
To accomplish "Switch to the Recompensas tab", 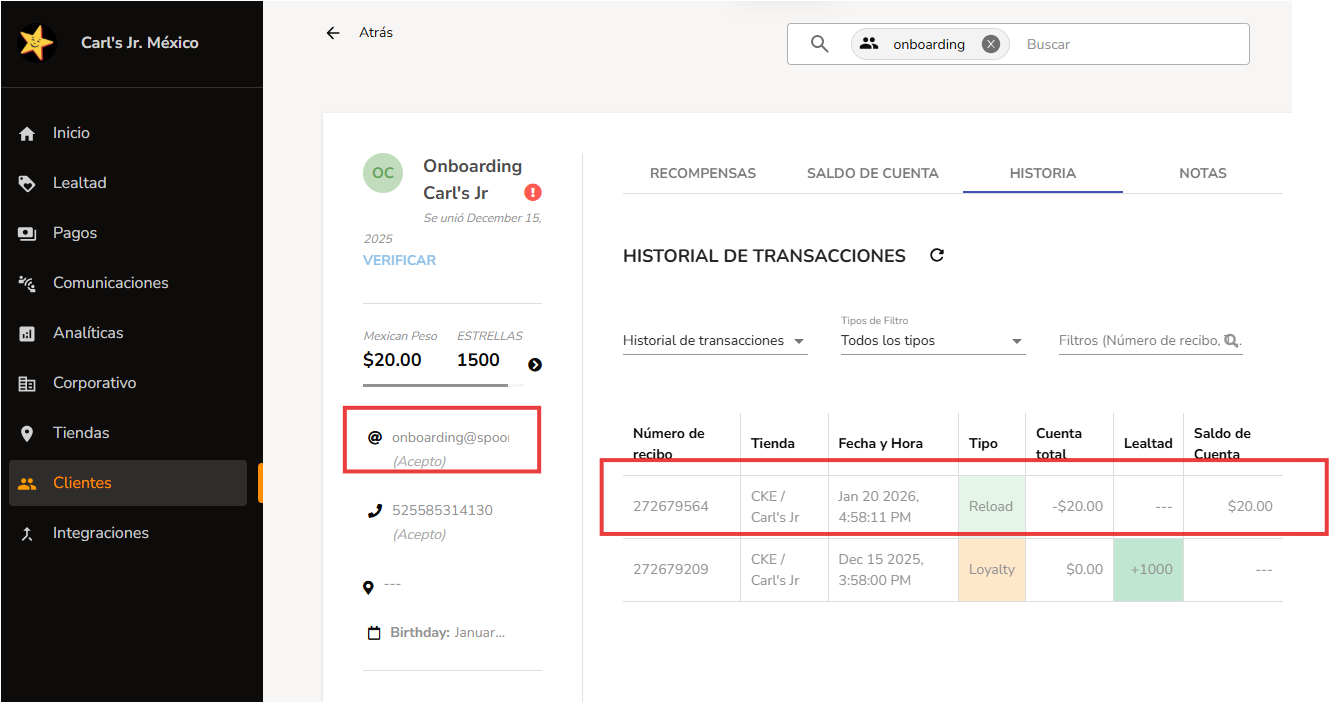I will (x=703, y=173).
